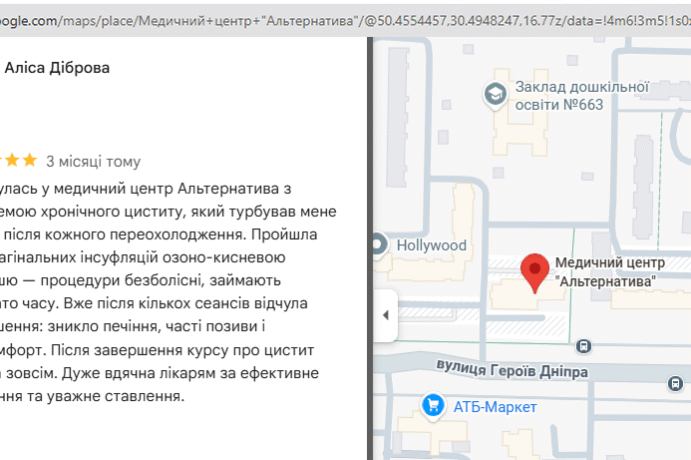Click the АТБ-Маркет shopping cart icon

tap(433, 406)
